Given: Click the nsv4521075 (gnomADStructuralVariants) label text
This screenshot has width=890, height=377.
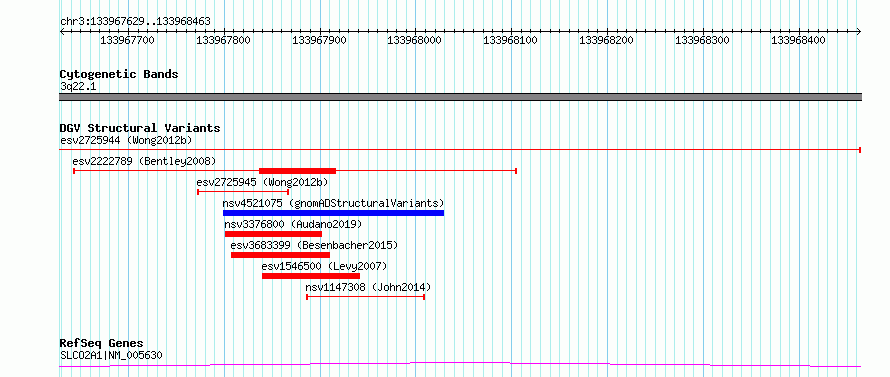Looking at the screenshot, I should coord(333,203).
